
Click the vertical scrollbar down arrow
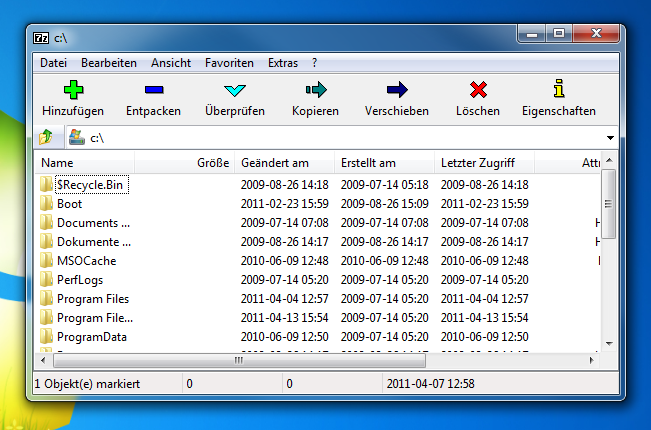click(609, 346)
